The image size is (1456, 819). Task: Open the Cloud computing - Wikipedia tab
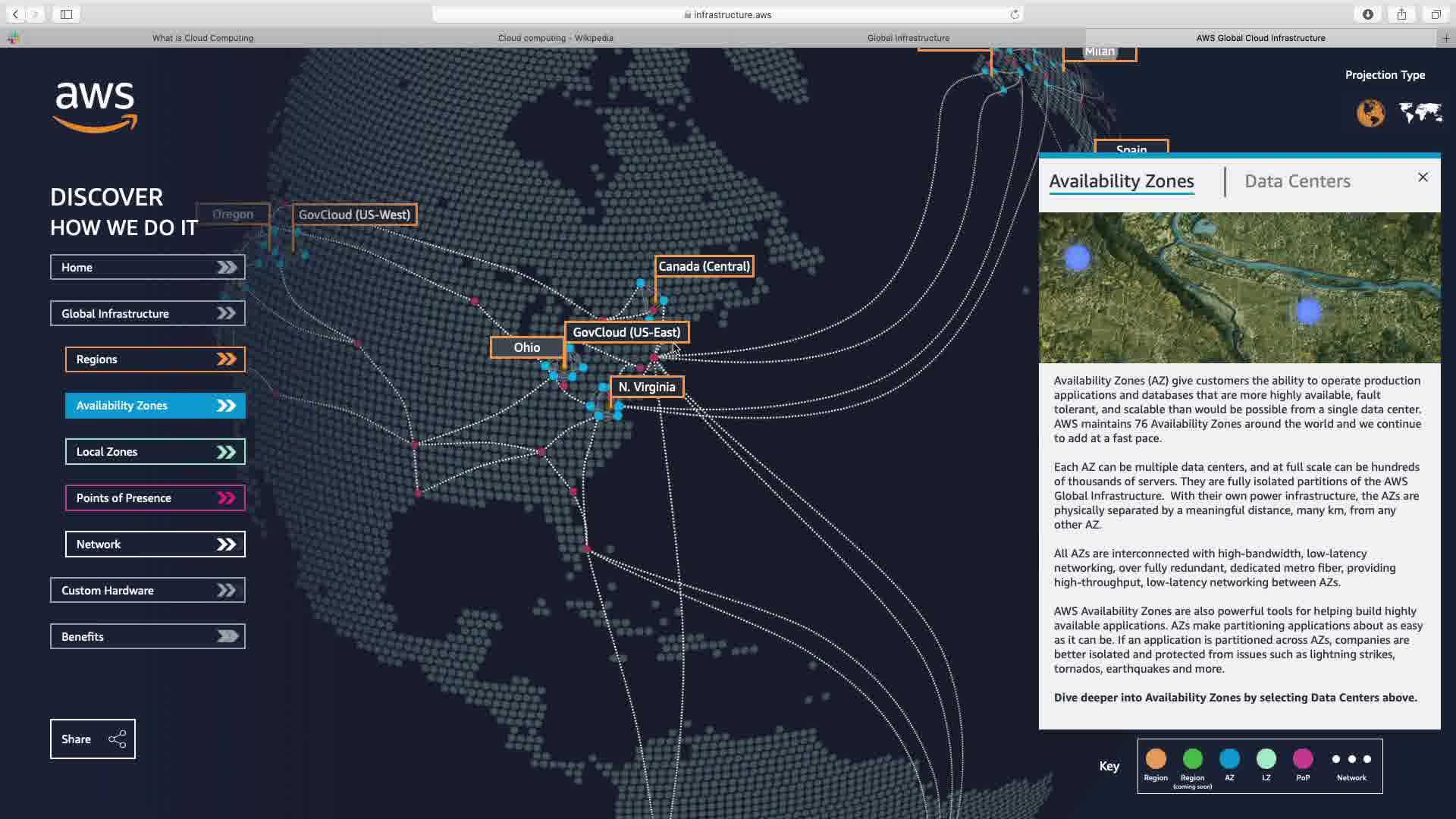pyautogui.click(x=555, y=38)
